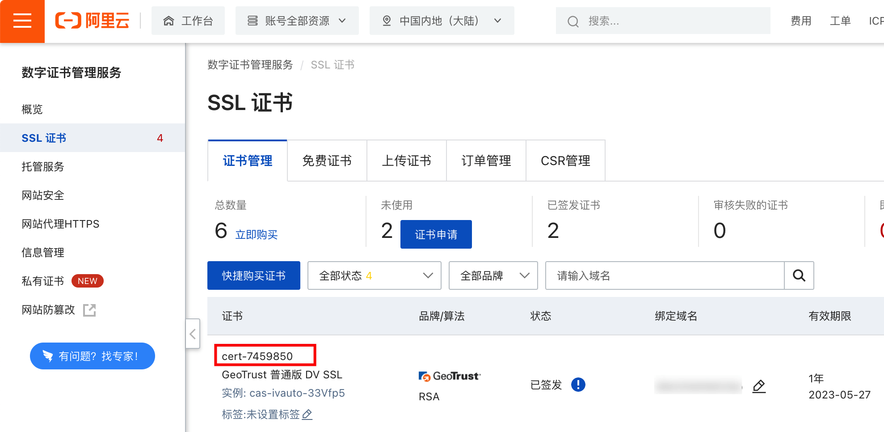
Task: Edit the certificate tag pencil icon
Action: 307,414
